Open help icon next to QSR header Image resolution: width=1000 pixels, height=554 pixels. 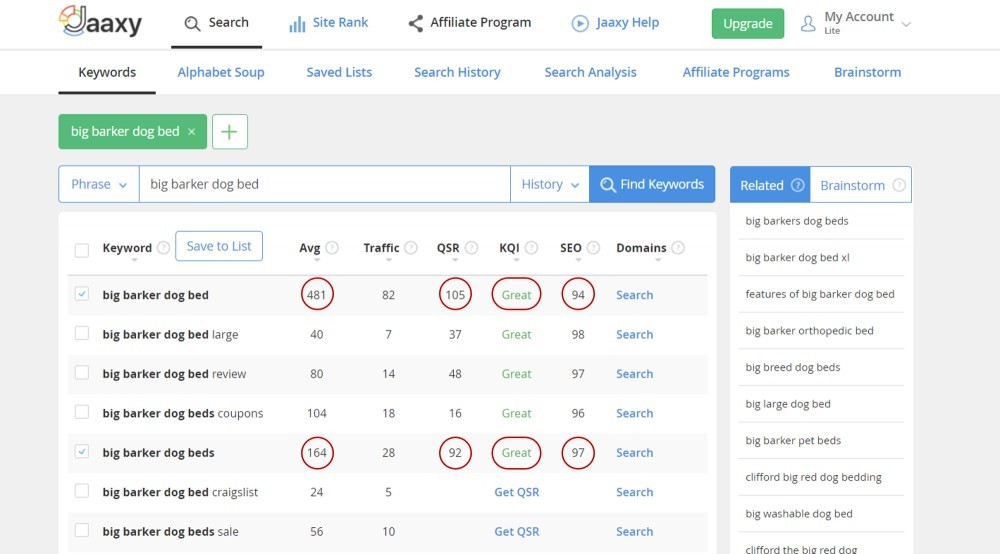click(x=471, y=247)
